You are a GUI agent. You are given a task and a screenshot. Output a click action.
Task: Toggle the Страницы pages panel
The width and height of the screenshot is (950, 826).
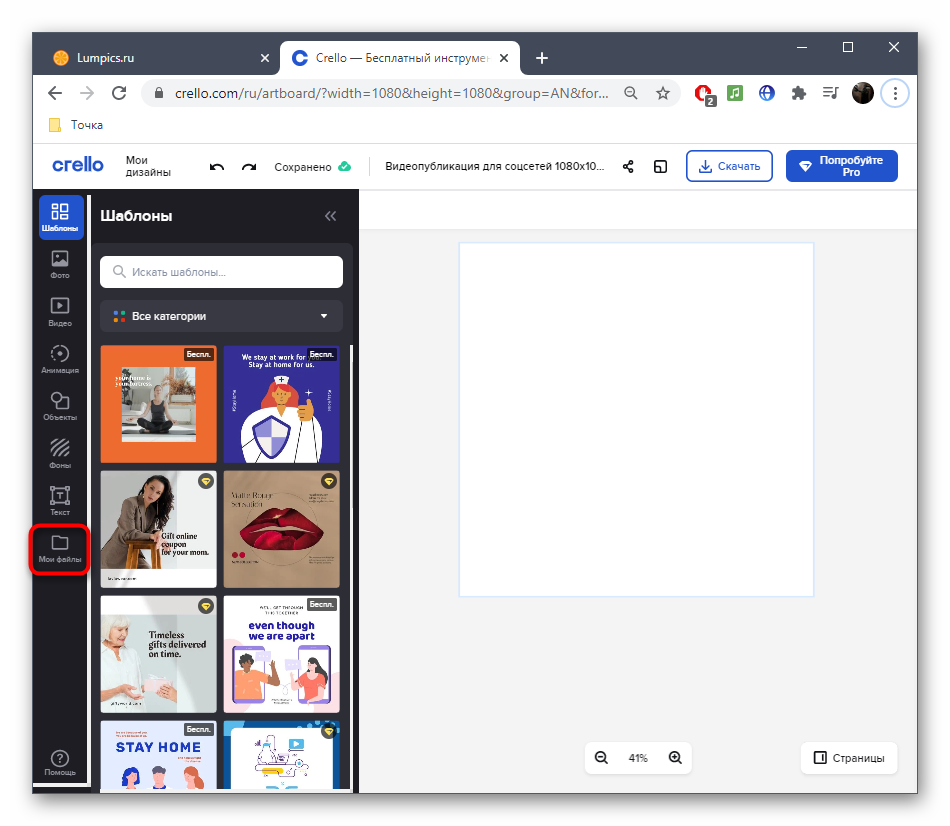[849, 758]
